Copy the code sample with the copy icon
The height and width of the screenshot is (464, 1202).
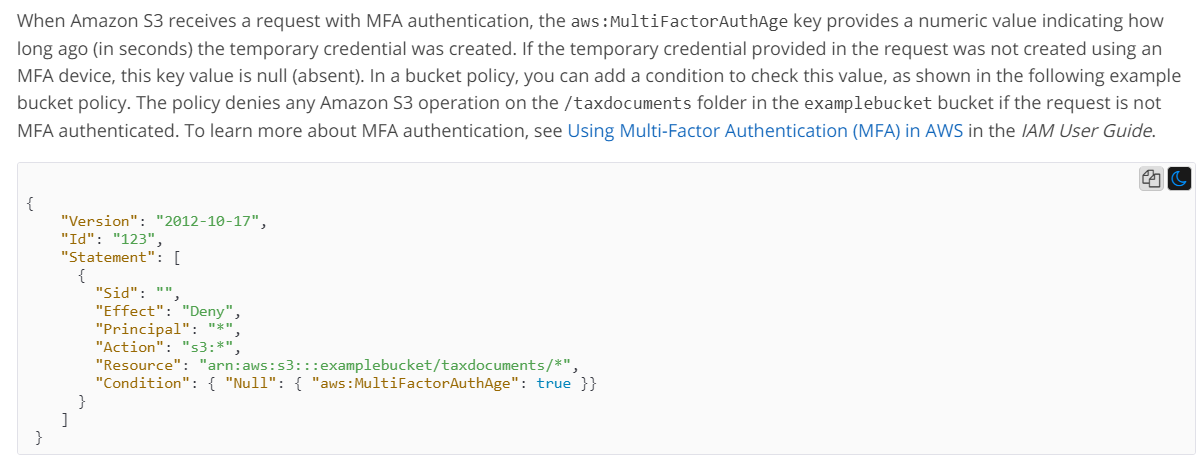point(1151,179)
